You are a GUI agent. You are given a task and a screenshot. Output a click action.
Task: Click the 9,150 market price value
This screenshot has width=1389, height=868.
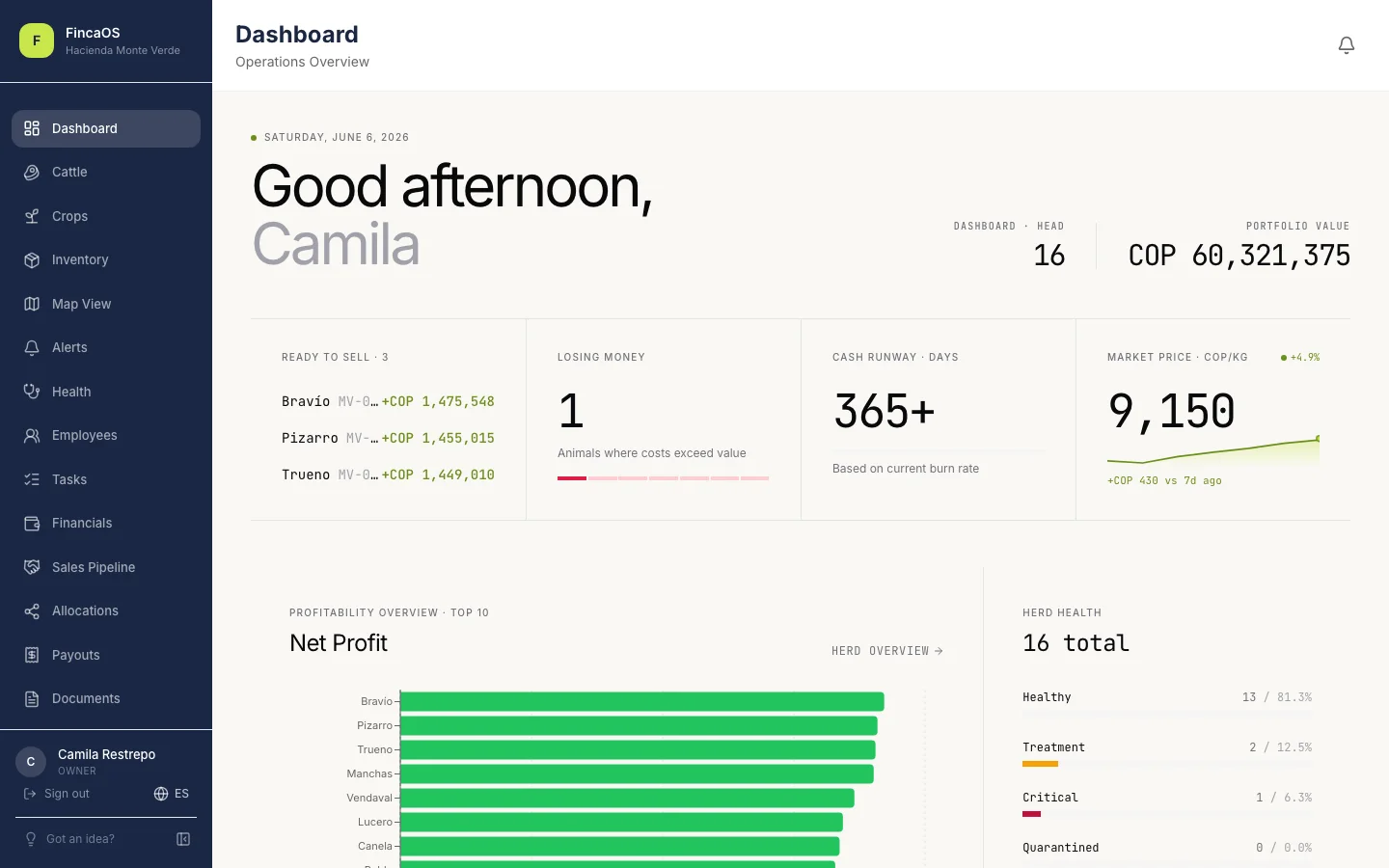pos(1171,412)
